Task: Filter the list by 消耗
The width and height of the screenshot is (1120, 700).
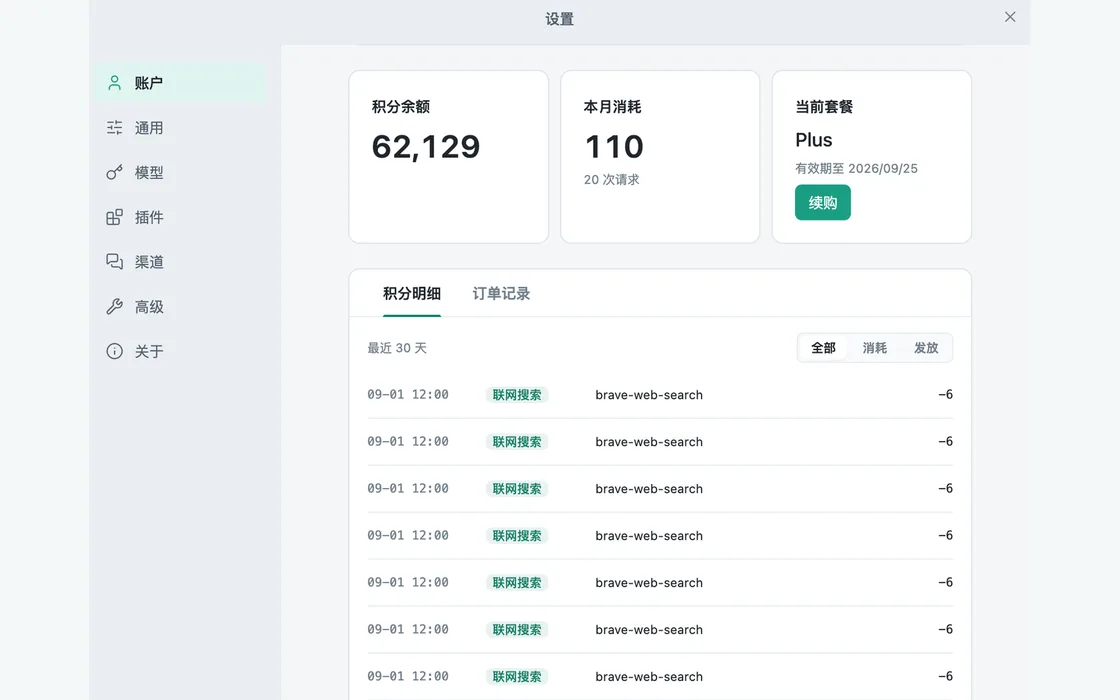Action: click(874, 348)
